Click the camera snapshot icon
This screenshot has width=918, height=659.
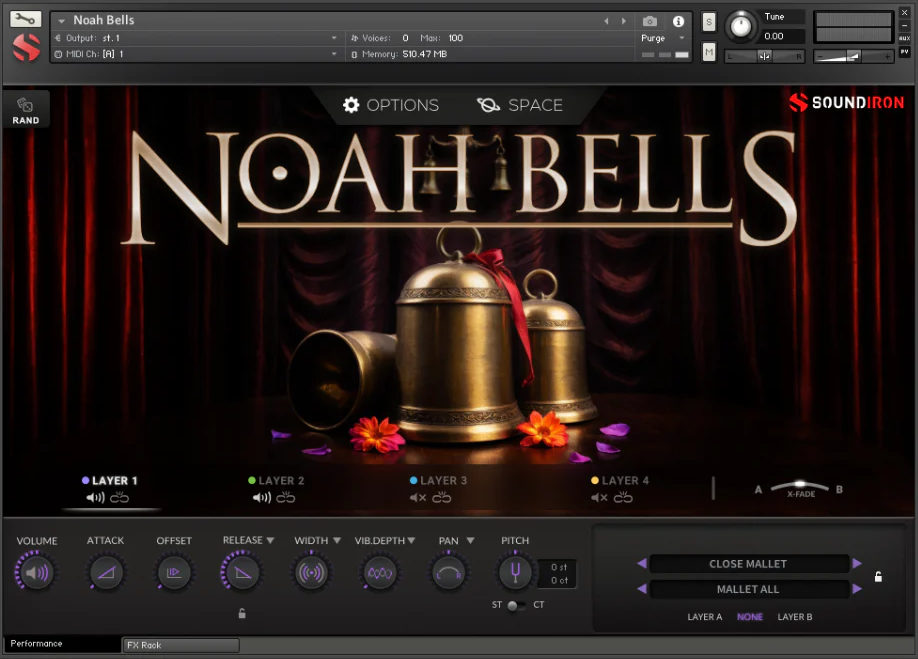click(x=650, y=20)
